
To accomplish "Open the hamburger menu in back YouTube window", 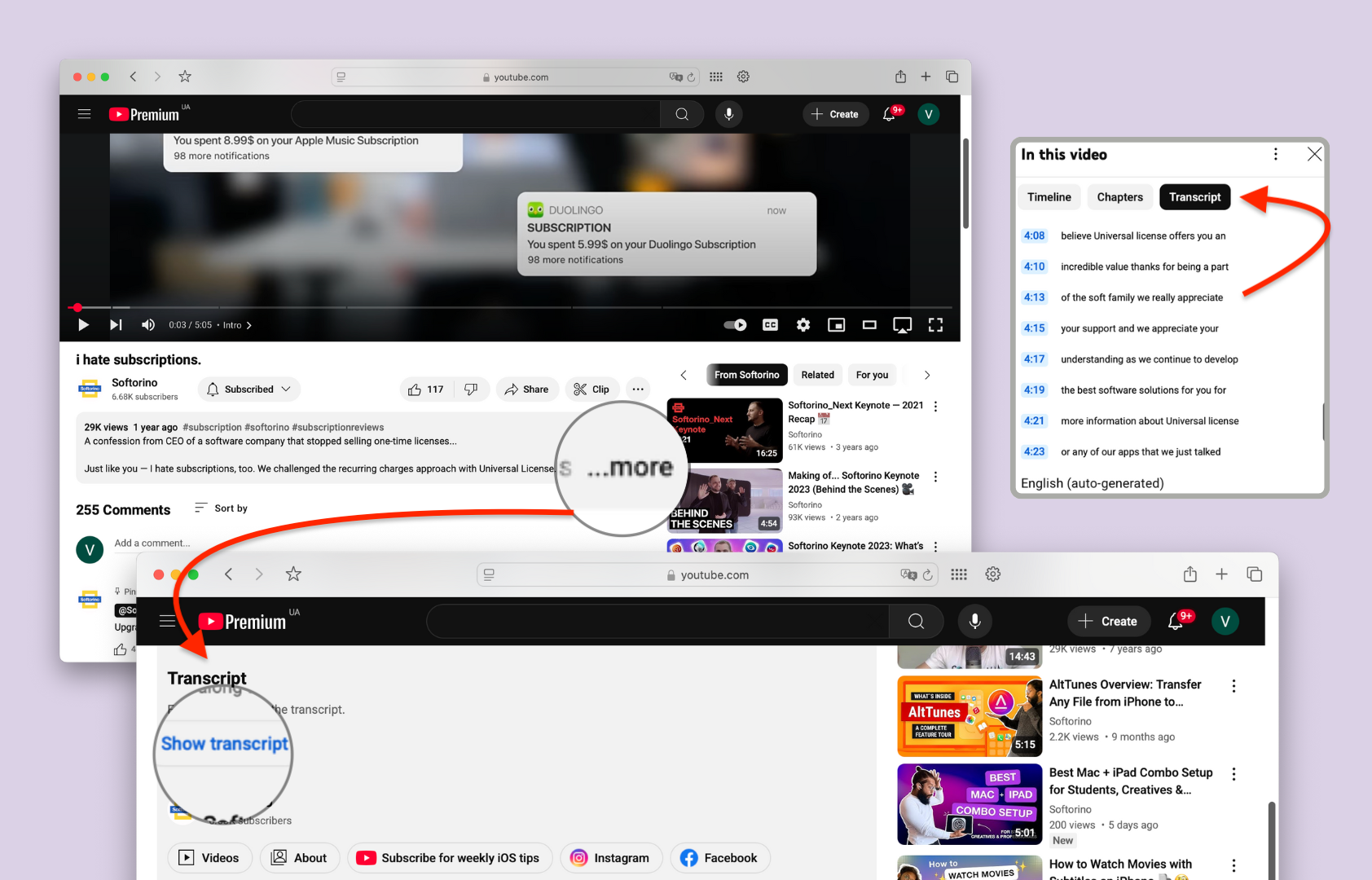I will pos(84,114).
